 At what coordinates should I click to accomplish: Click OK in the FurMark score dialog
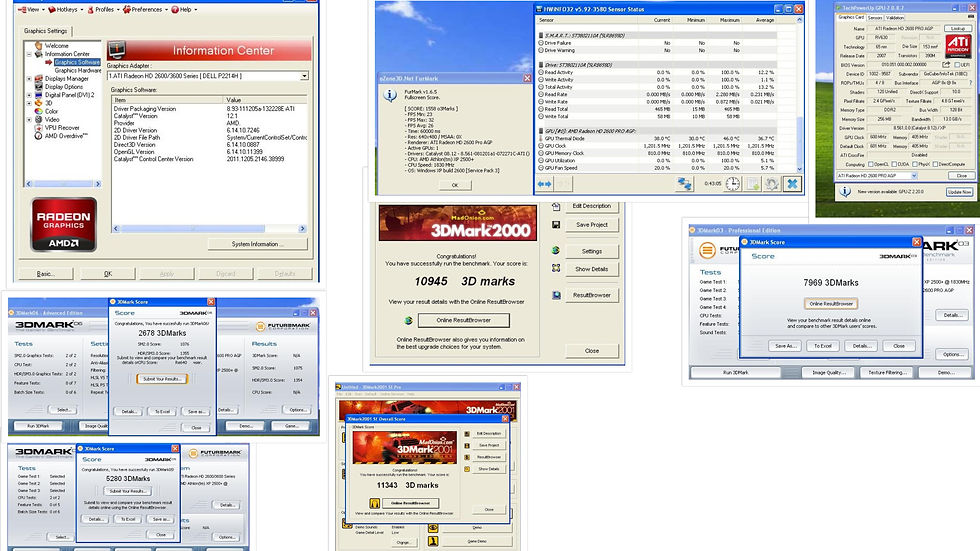click(454, 185)
